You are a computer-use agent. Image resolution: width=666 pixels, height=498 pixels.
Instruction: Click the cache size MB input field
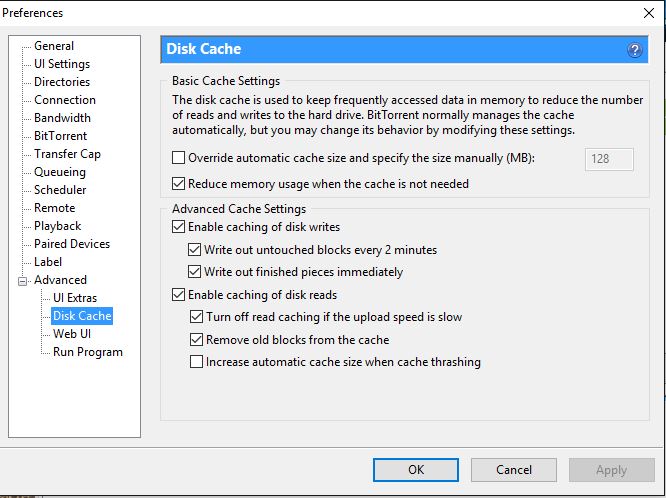(x=609, y=158)
